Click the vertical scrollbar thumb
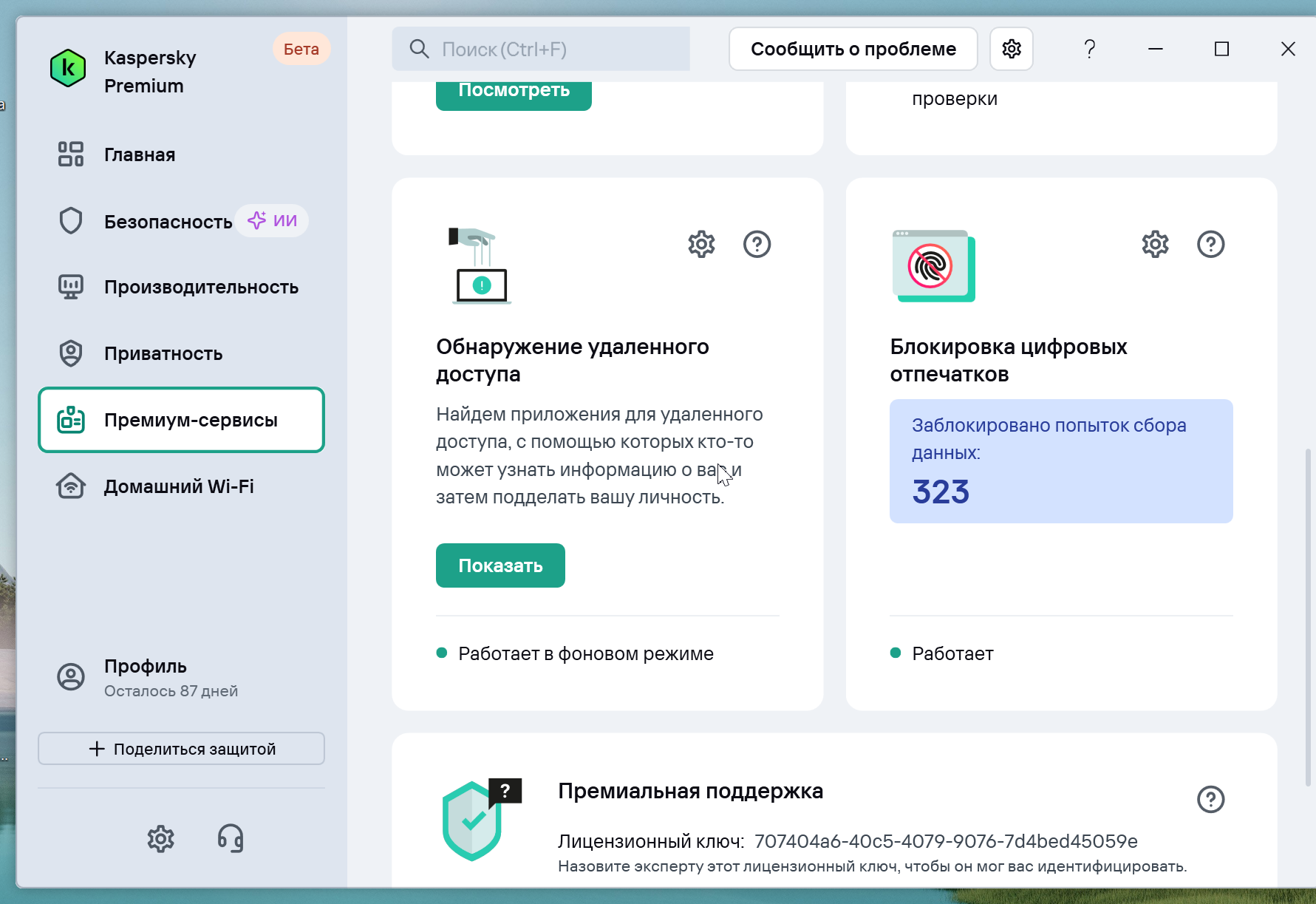This screenshot has width=1316, height=904. click(x=1308, y=616)
